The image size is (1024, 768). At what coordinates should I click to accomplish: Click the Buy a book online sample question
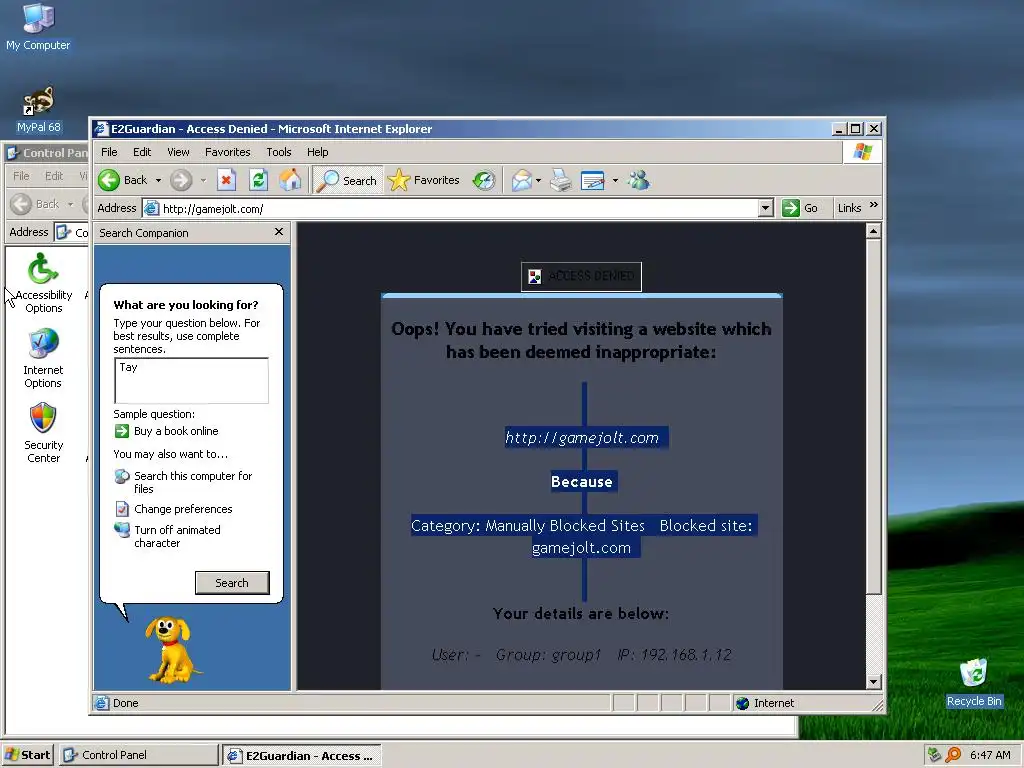click(x=176, y=431)
